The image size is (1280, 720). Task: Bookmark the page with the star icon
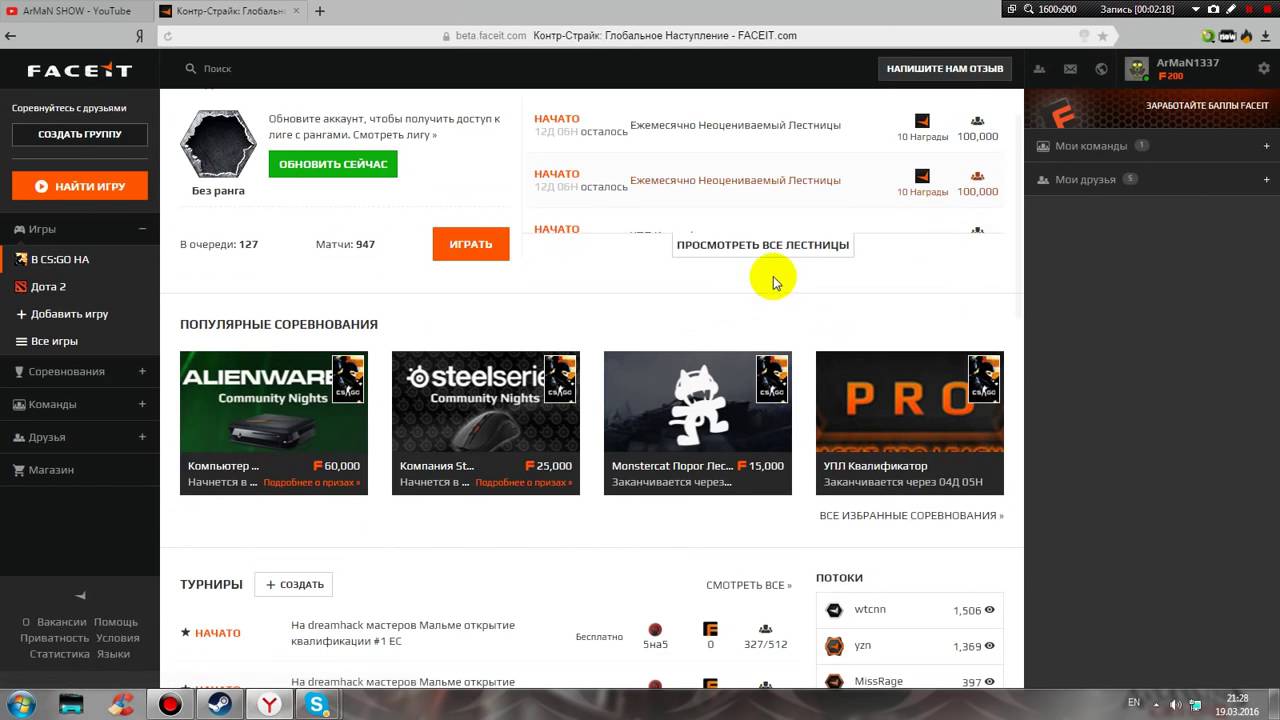click(x=1103, y=35)
